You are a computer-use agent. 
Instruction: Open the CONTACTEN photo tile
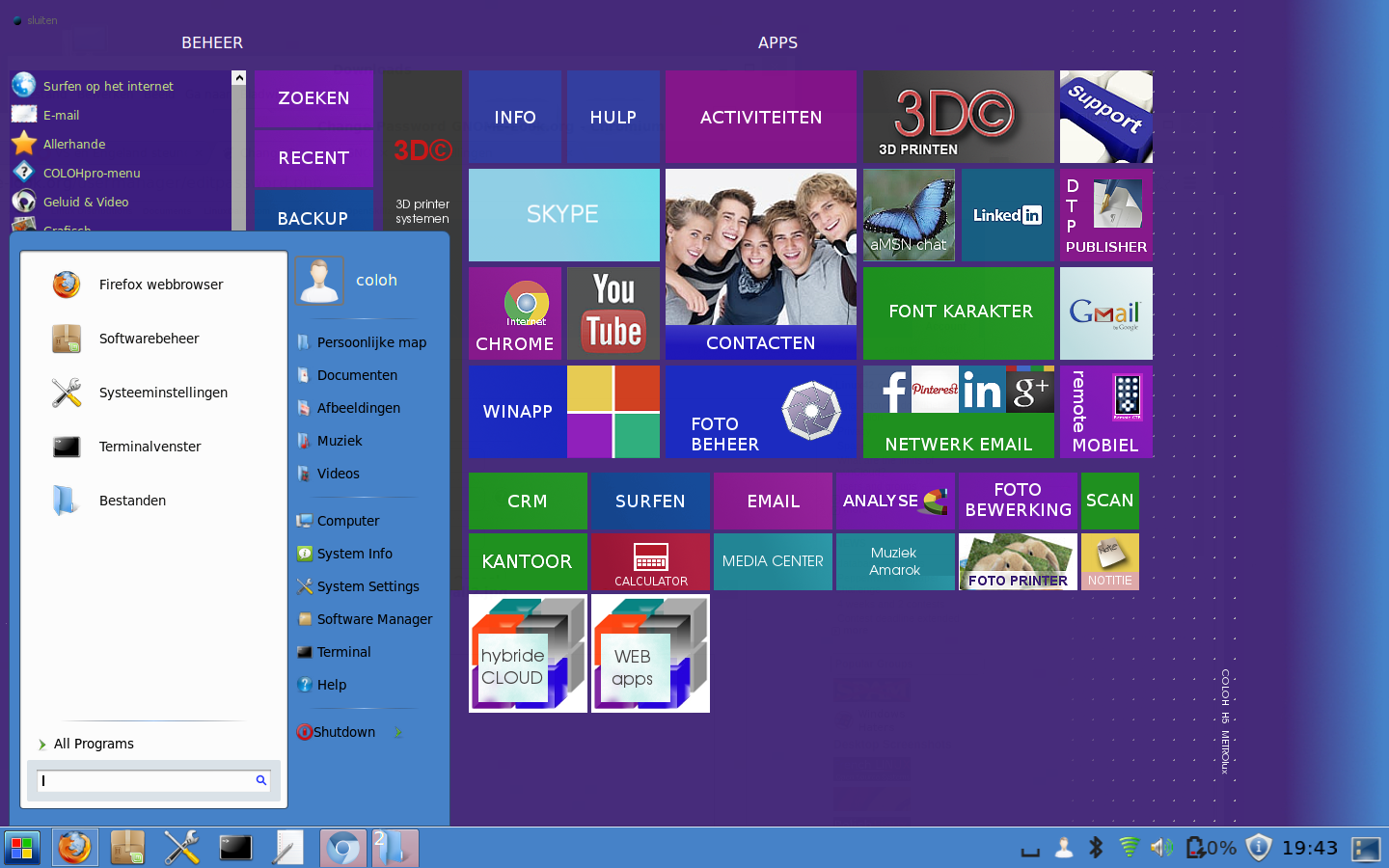click(x=761, y=264)
